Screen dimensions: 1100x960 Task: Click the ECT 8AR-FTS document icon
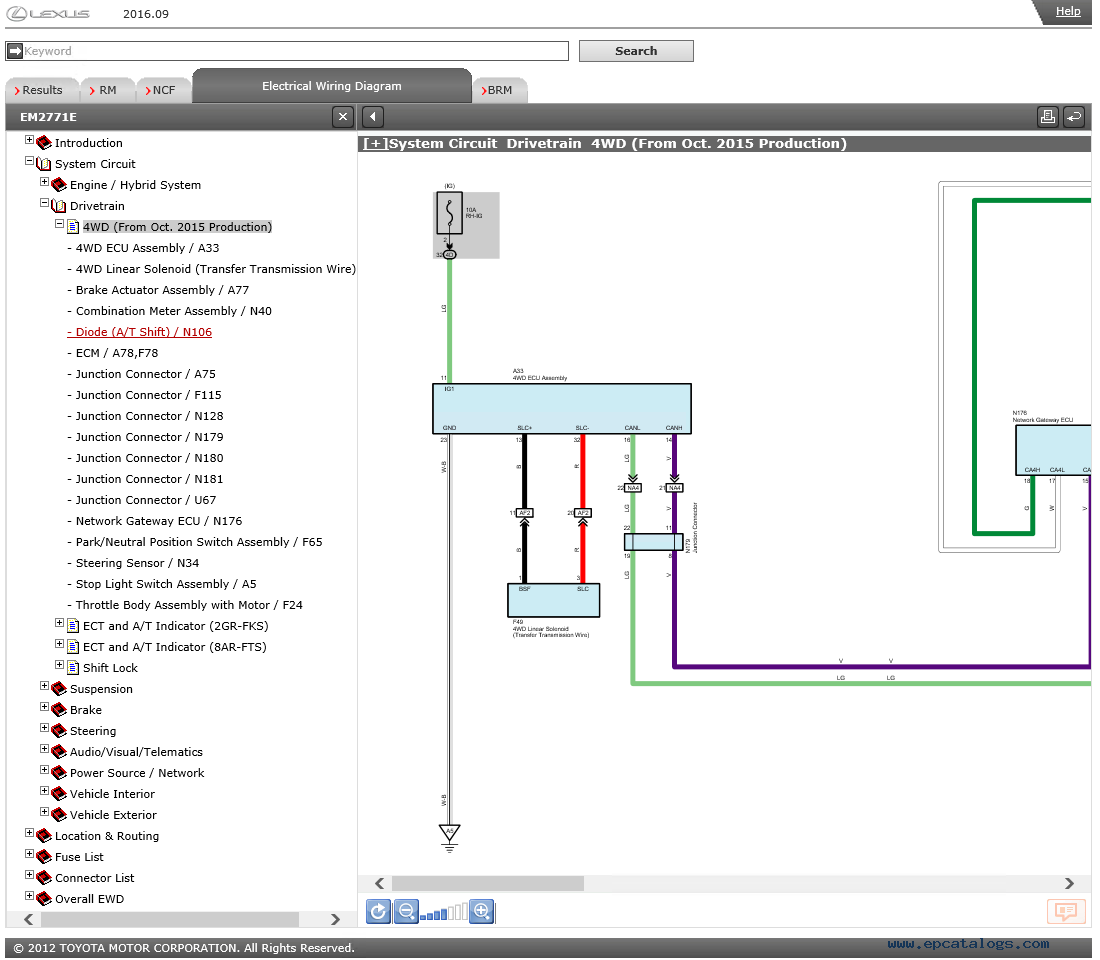[x=73, y=647]
